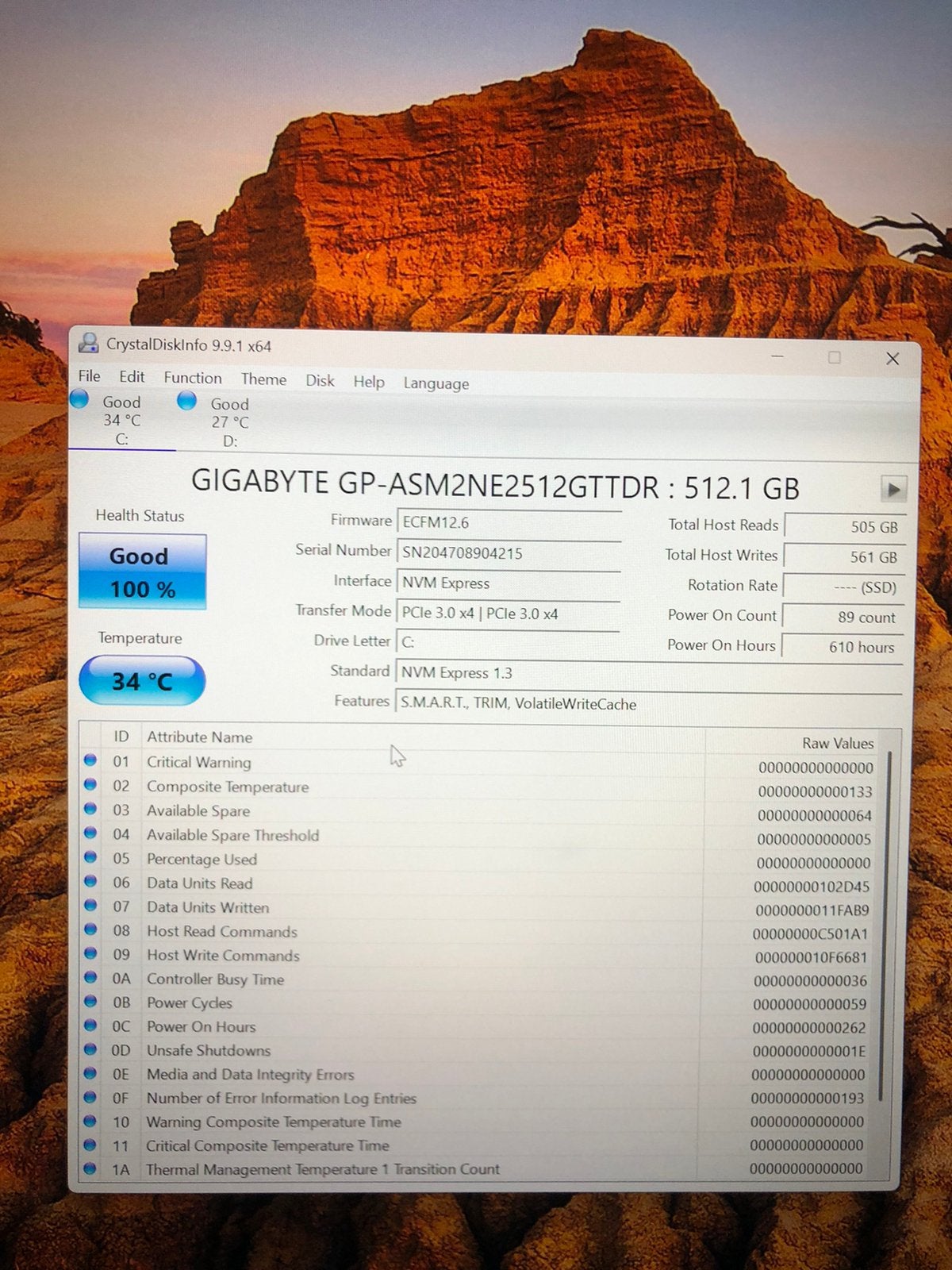Click the status orb for Available Spare Threshold

pyautogui.click(x=90, y=833)
